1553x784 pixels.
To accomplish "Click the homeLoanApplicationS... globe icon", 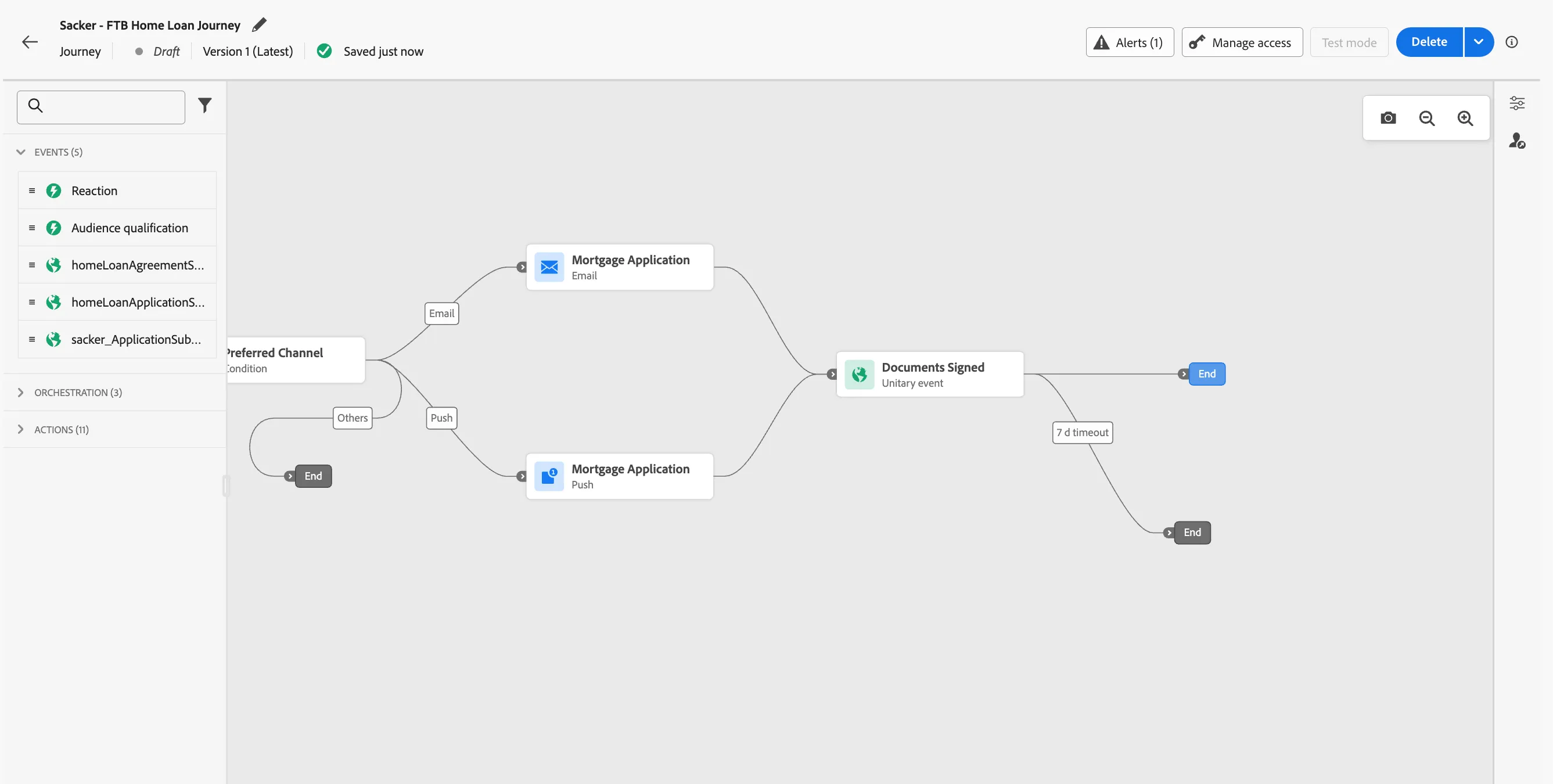I will (53, 302).
